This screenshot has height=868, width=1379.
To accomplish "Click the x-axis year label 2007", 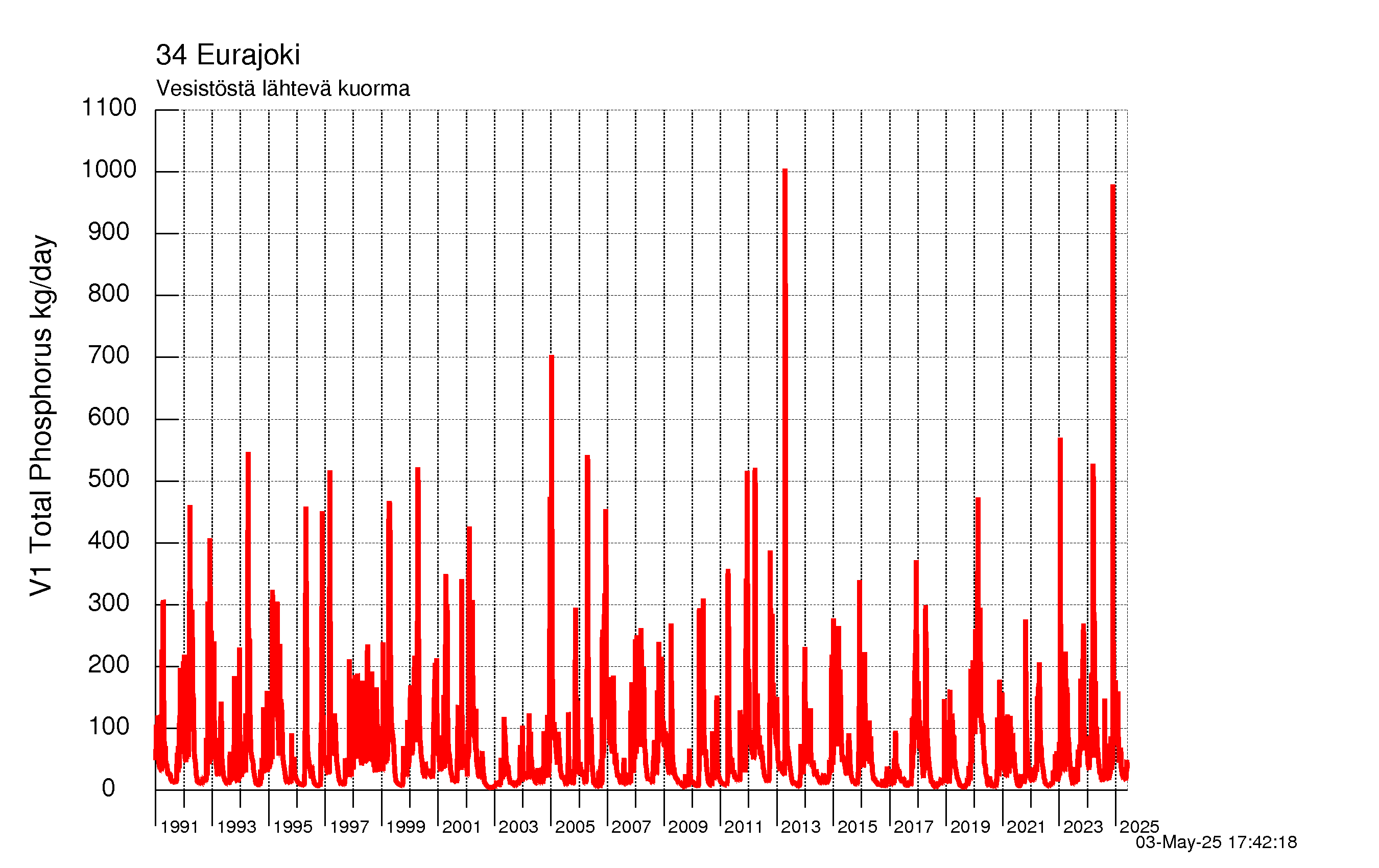I will point(631,827).
